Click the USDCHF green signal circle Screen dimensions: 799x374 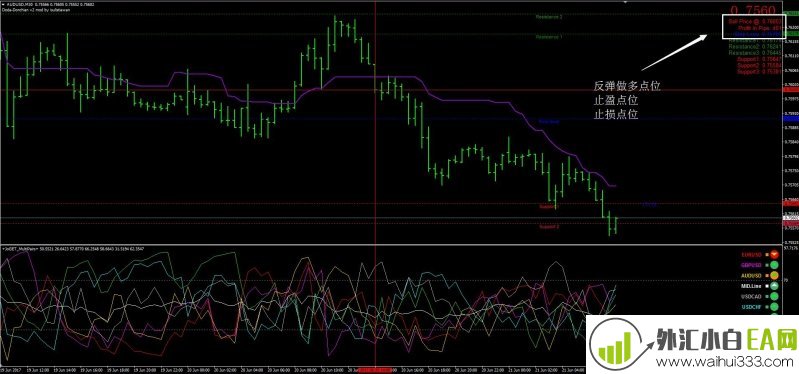click(774, 307)
